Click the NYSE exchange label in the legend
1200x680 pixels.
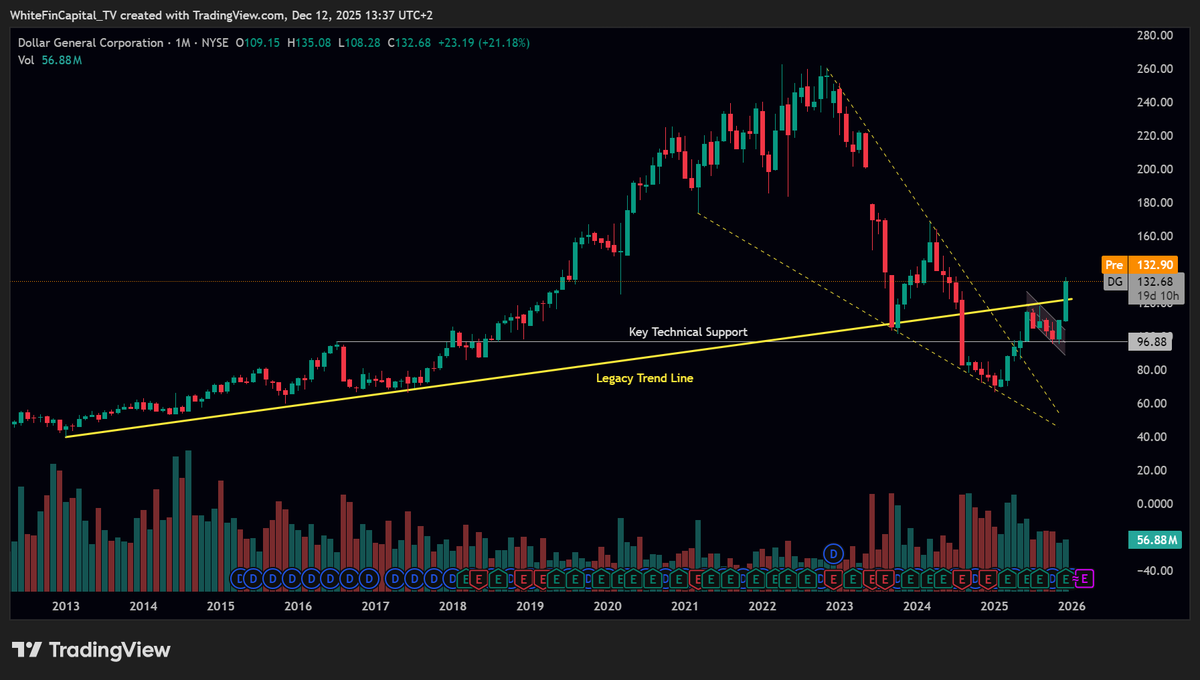tap(213, 43)
